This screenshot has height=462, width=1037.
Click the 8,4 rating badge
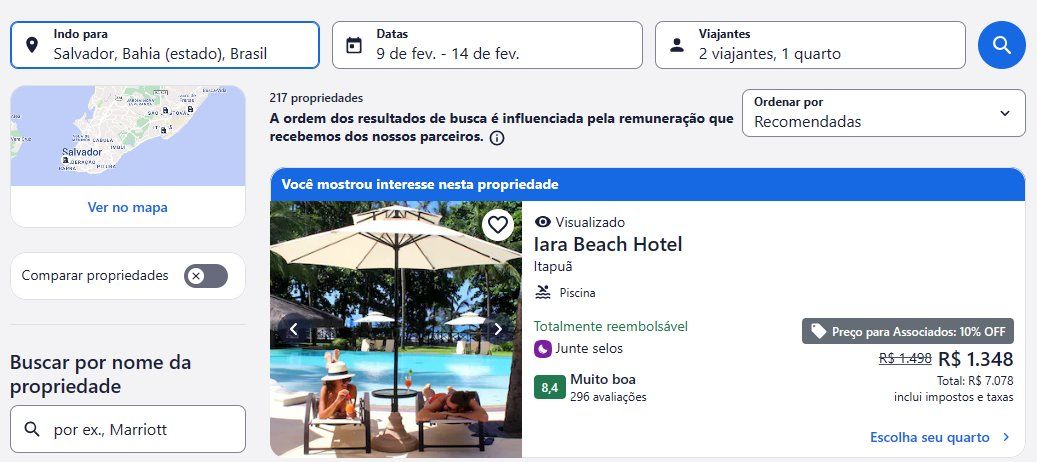tap(550, 387)
